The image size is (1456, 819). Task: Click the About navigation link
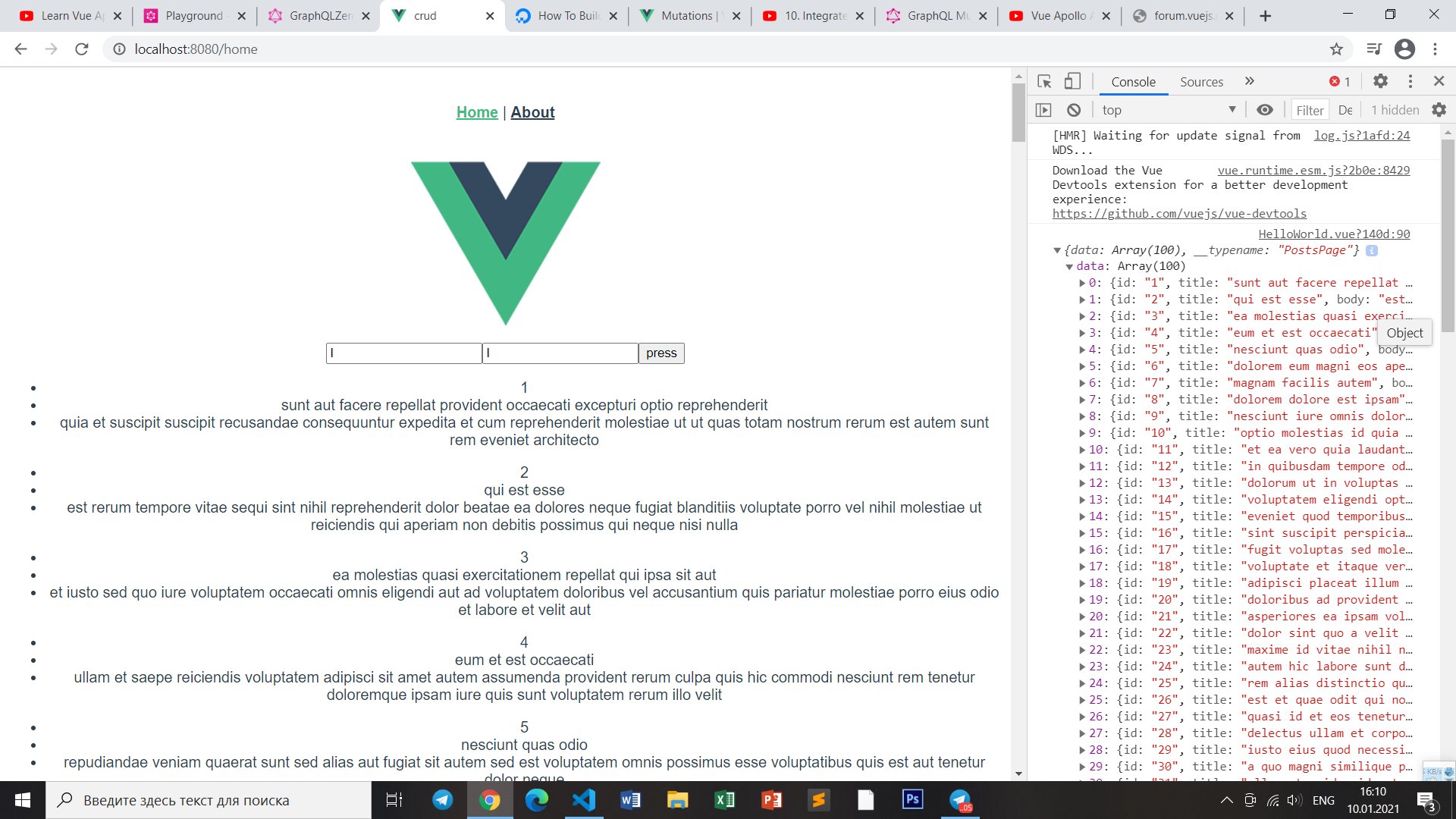tap(532, 112)
